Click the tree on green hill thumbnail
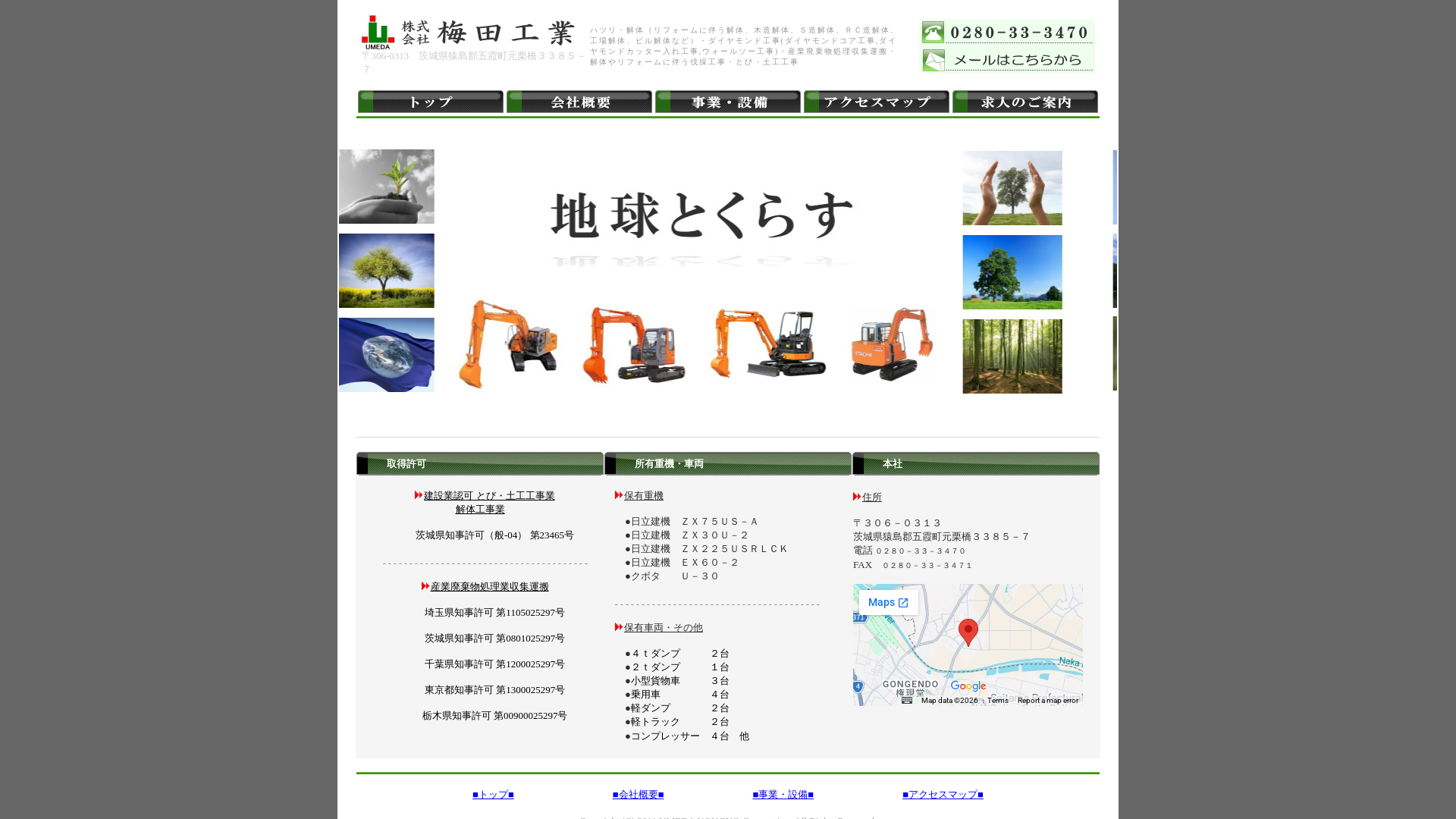Viewport: 1456px width, 819px height. point(1012,272)
